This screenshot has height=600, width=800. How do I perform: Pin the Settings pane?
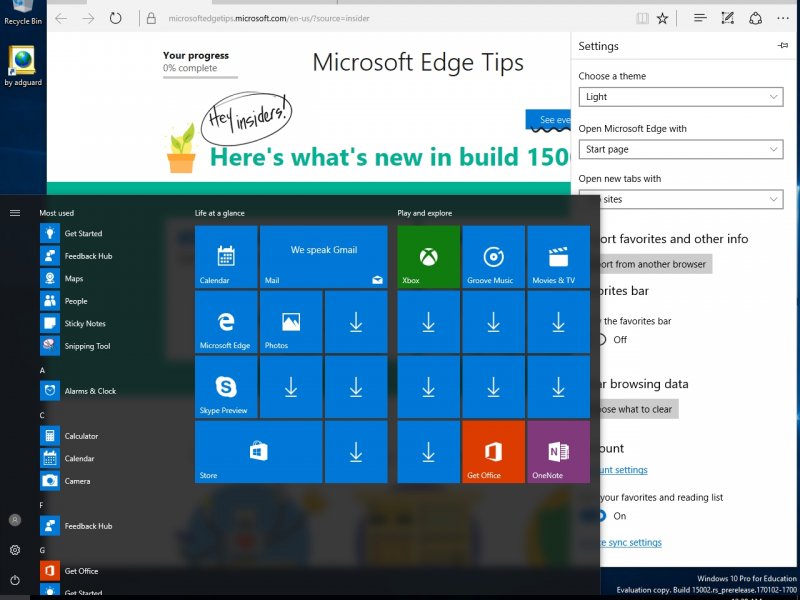tap(783, 46)
